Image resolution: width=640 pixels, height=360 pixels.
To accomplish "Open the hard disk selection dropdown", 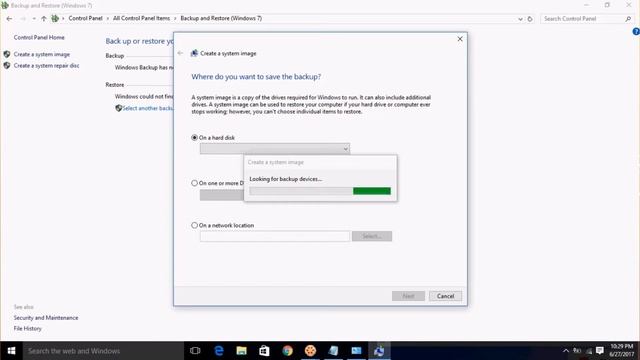I will point(275,149).
